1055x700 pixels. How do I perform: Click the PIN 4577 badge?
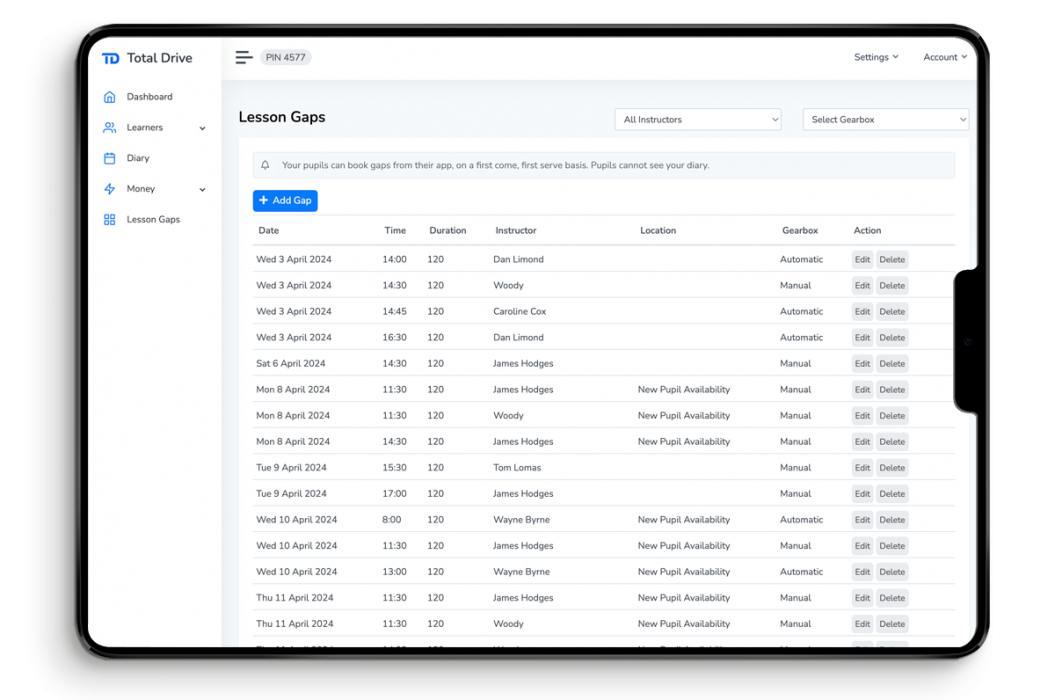point(285,57)
